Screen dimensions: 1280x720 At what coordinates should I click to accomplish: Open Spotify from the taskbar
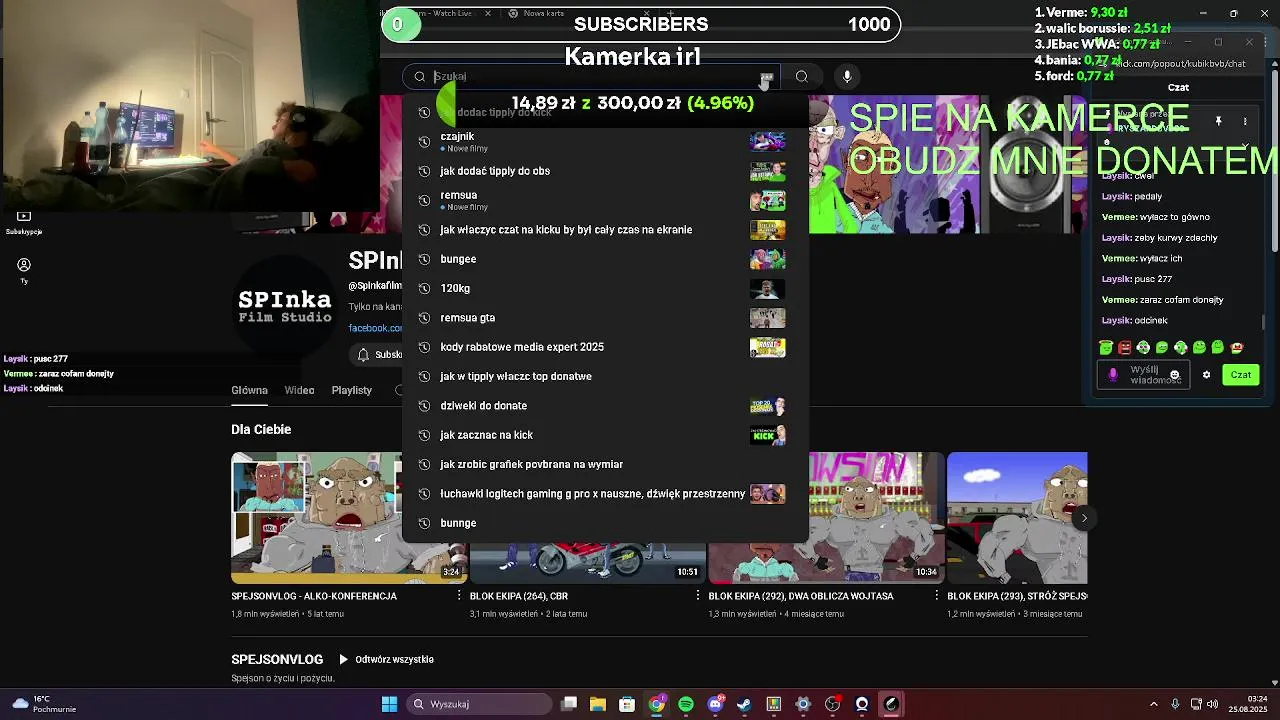point(685,704)
